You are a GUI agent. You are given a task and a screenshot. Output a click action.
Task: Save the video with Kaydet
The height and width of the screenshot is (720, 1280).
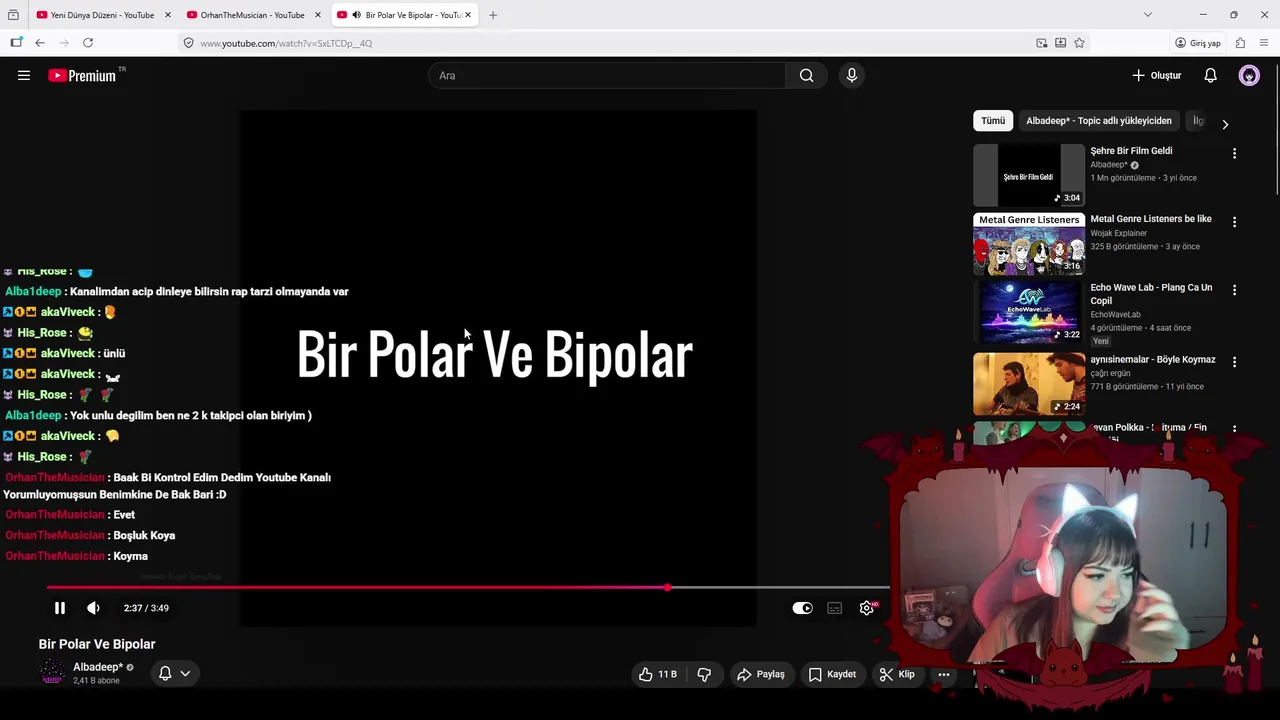click(x=832, y=674)
